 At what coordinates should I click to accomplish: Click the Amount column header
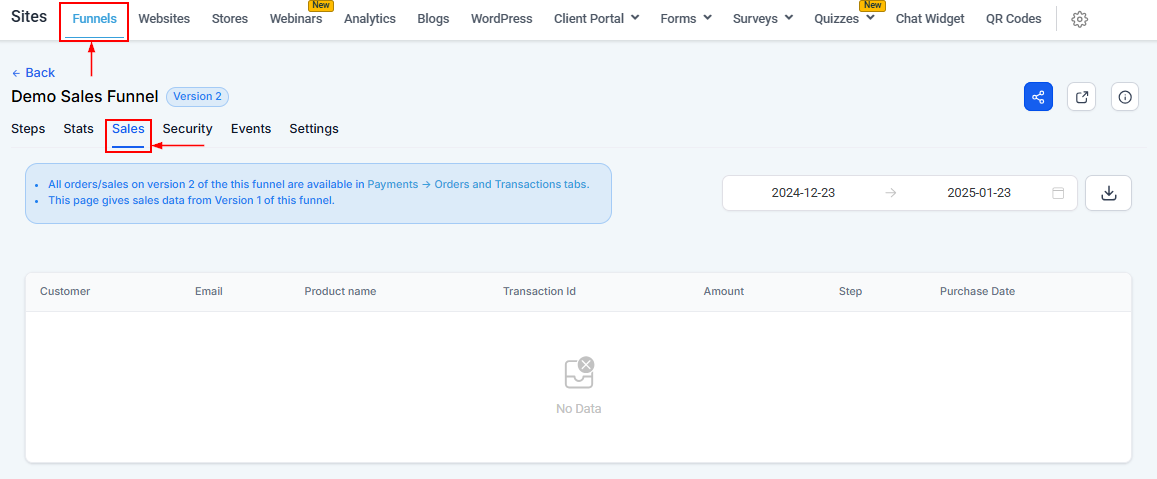pos(724,292)
